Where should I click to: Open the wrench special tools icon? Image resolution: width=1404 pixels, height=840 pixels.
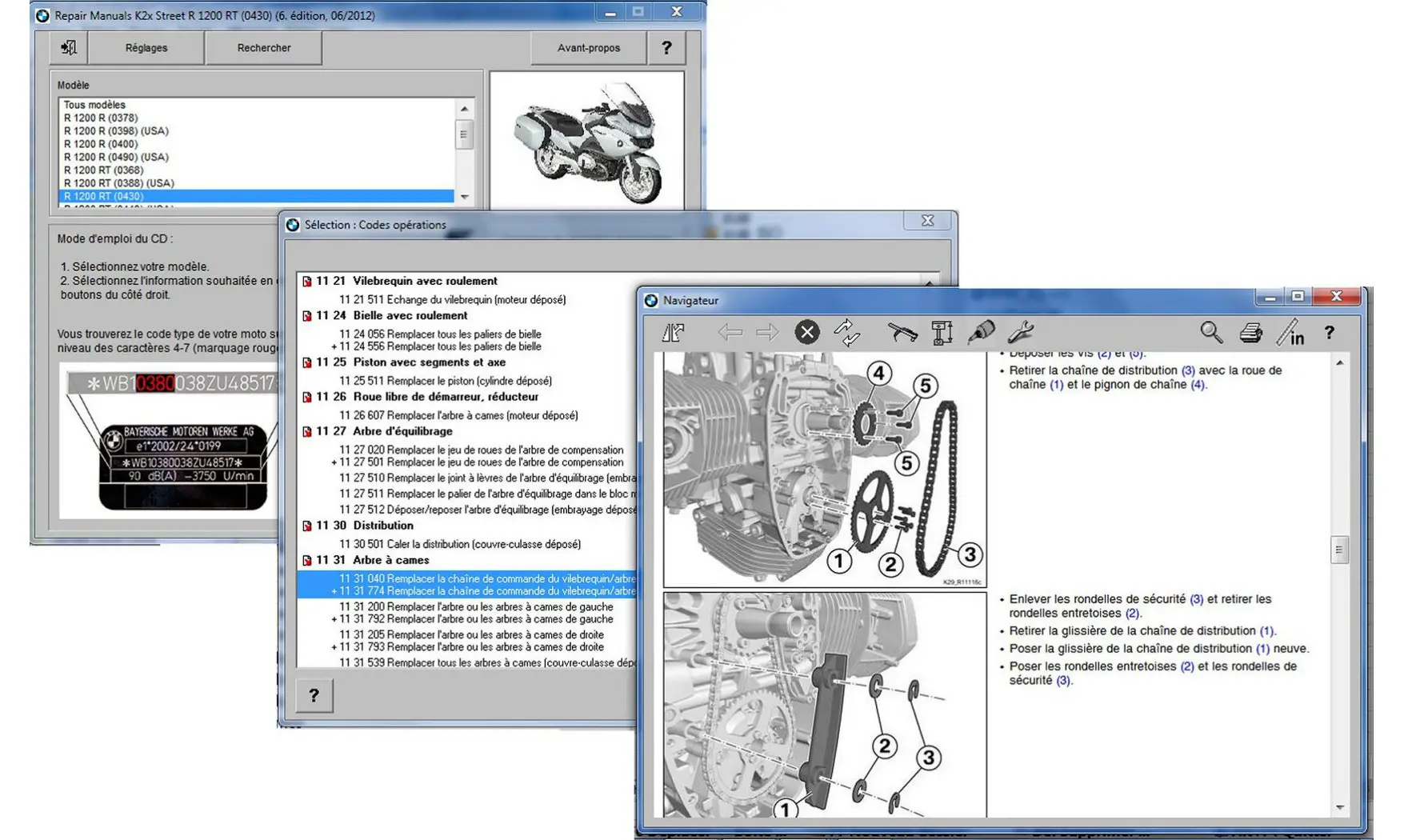coord(1021,332)
